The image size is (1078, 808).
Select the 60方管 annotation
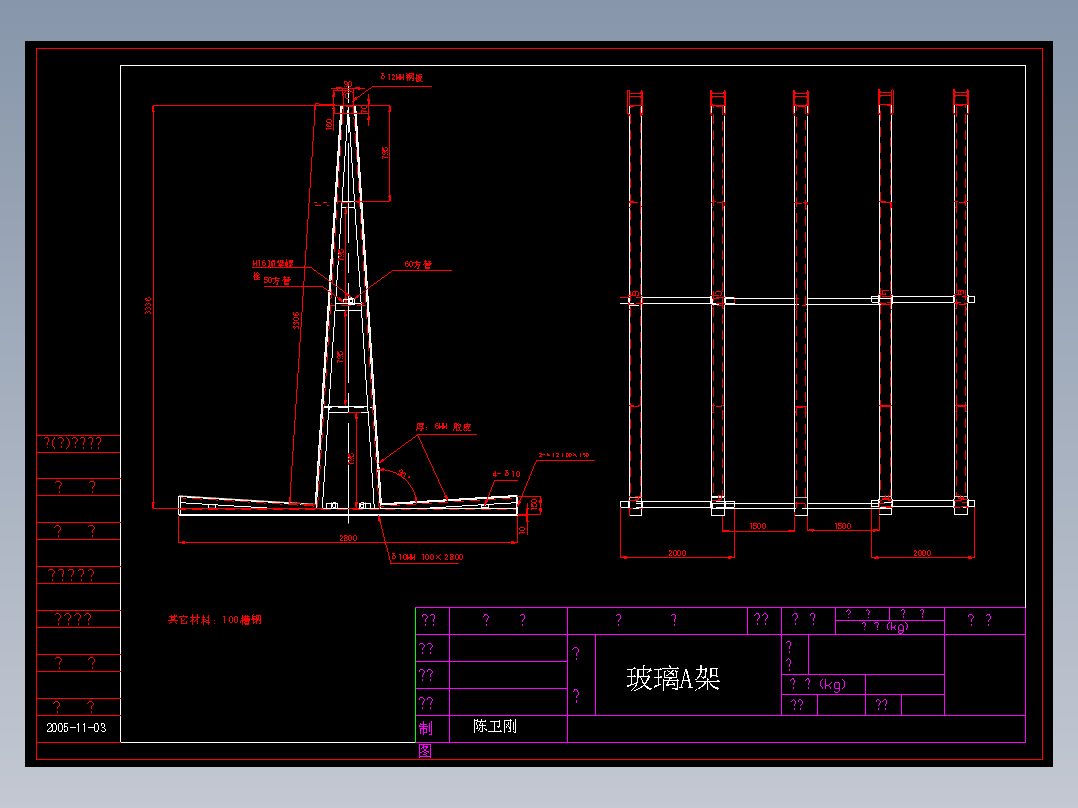[418, 264]
